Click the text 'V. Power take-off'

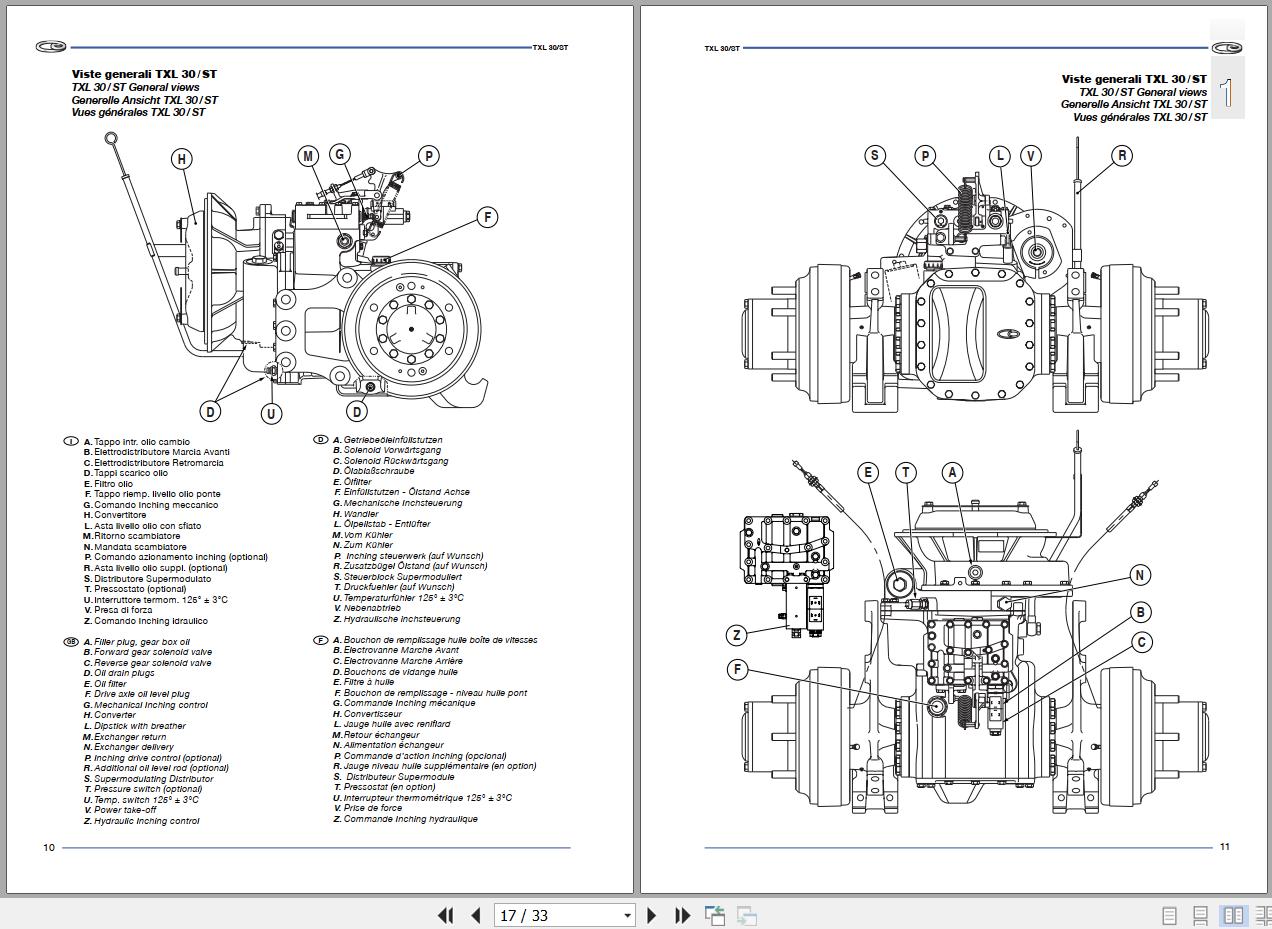click(x=120, y=810)
